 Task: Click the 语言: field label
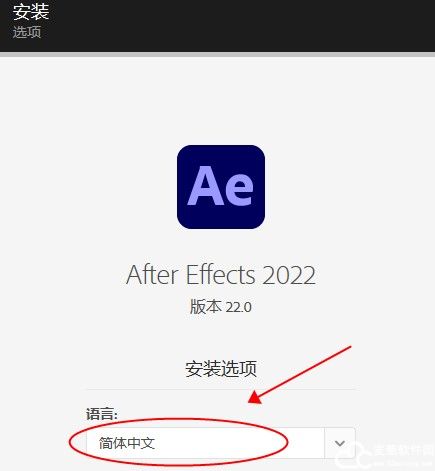click(x=102, y=414)
